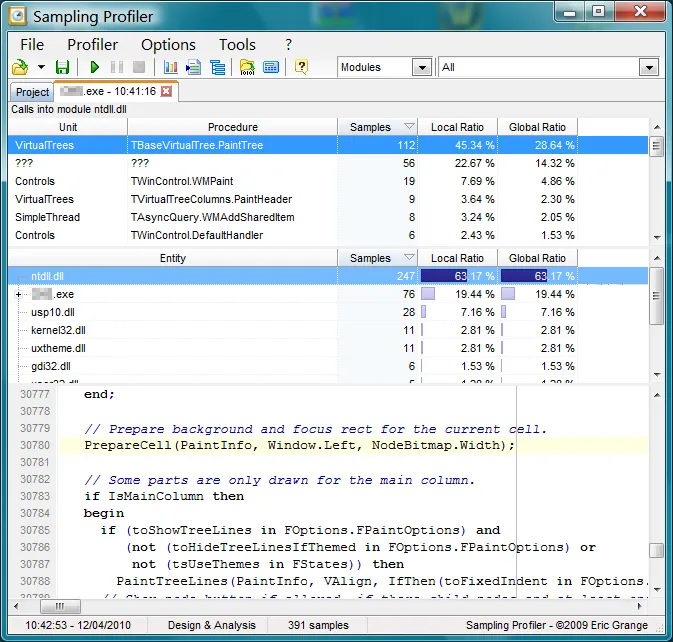Click the blue calculator-like toolbar icon
The width and height of the screenshot is (673, 642).
(x=270, y=67)
